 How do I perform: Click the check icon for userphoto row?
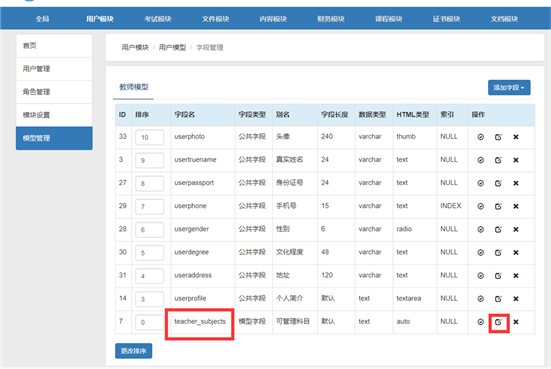[x=480, y=137]
